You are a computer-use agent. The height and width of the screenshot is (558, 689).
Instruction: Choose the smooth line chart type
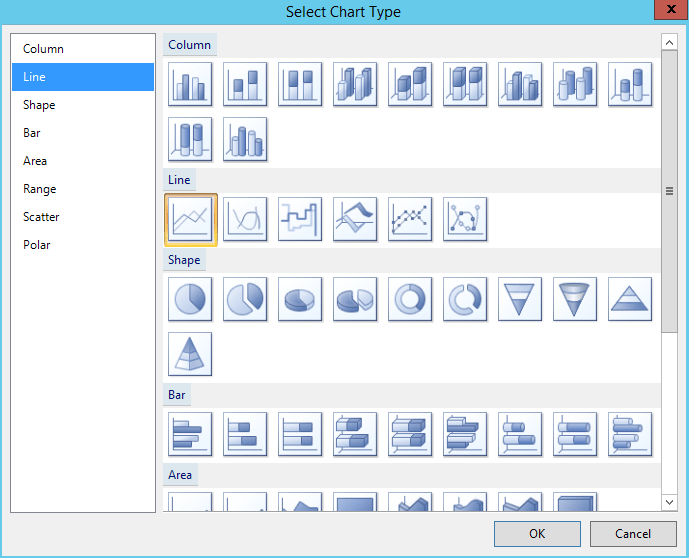pos(245,219)
